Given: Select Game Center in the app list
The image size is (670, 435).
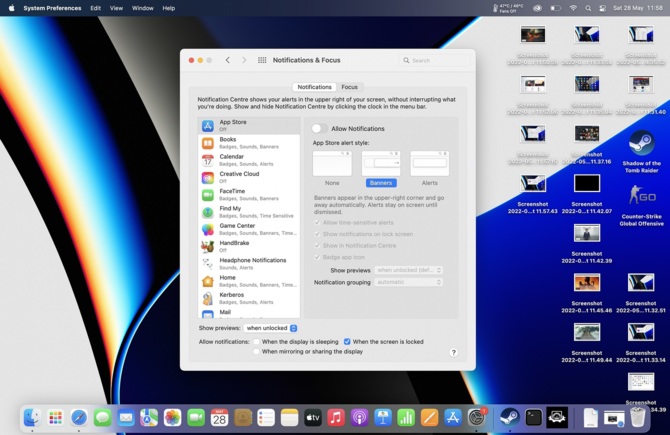Looking at the screenshot, I should click(249, 229).
